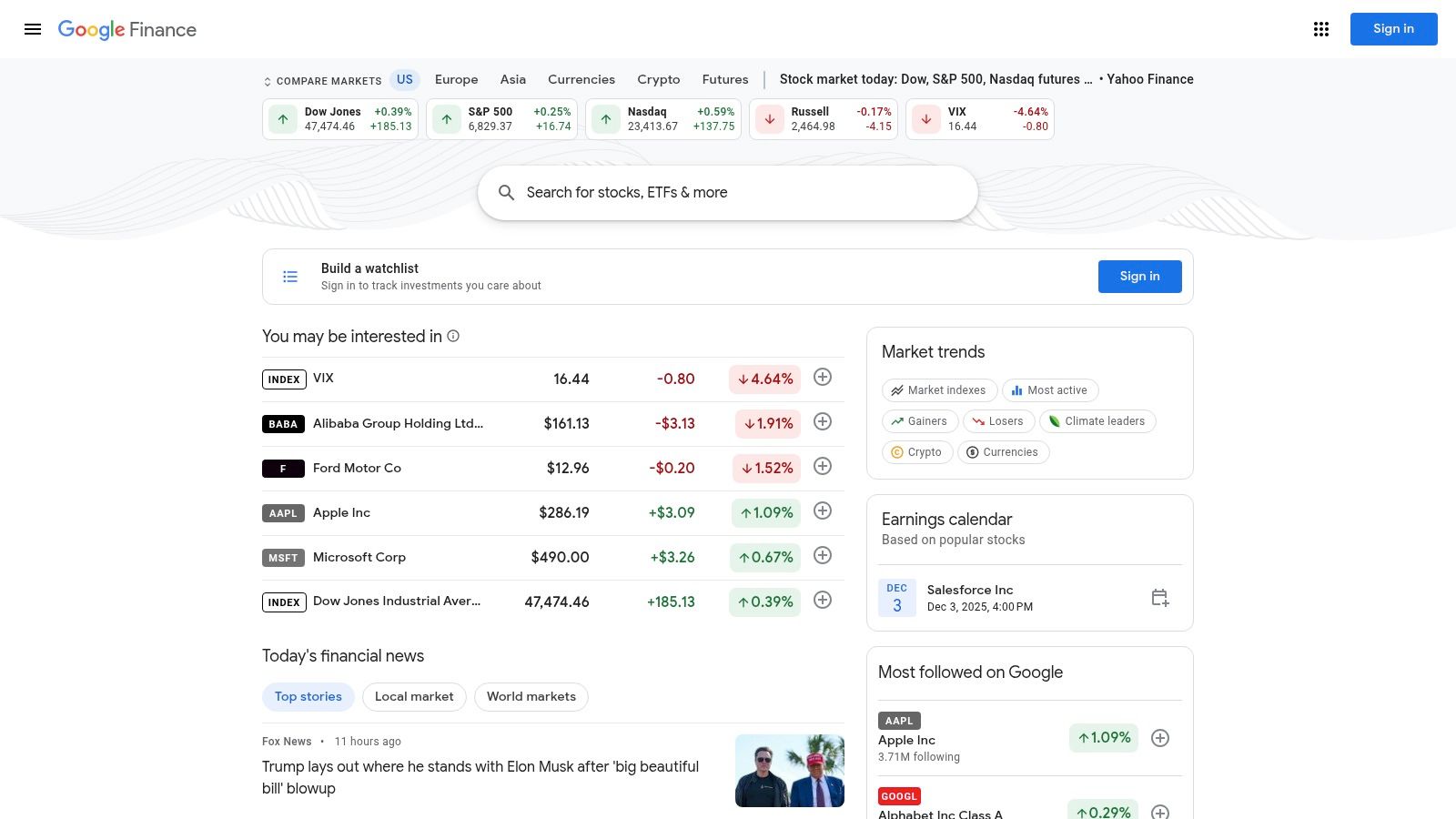1456x819 pixels.
Task: Click the Sign in button
Action: 1393,29
